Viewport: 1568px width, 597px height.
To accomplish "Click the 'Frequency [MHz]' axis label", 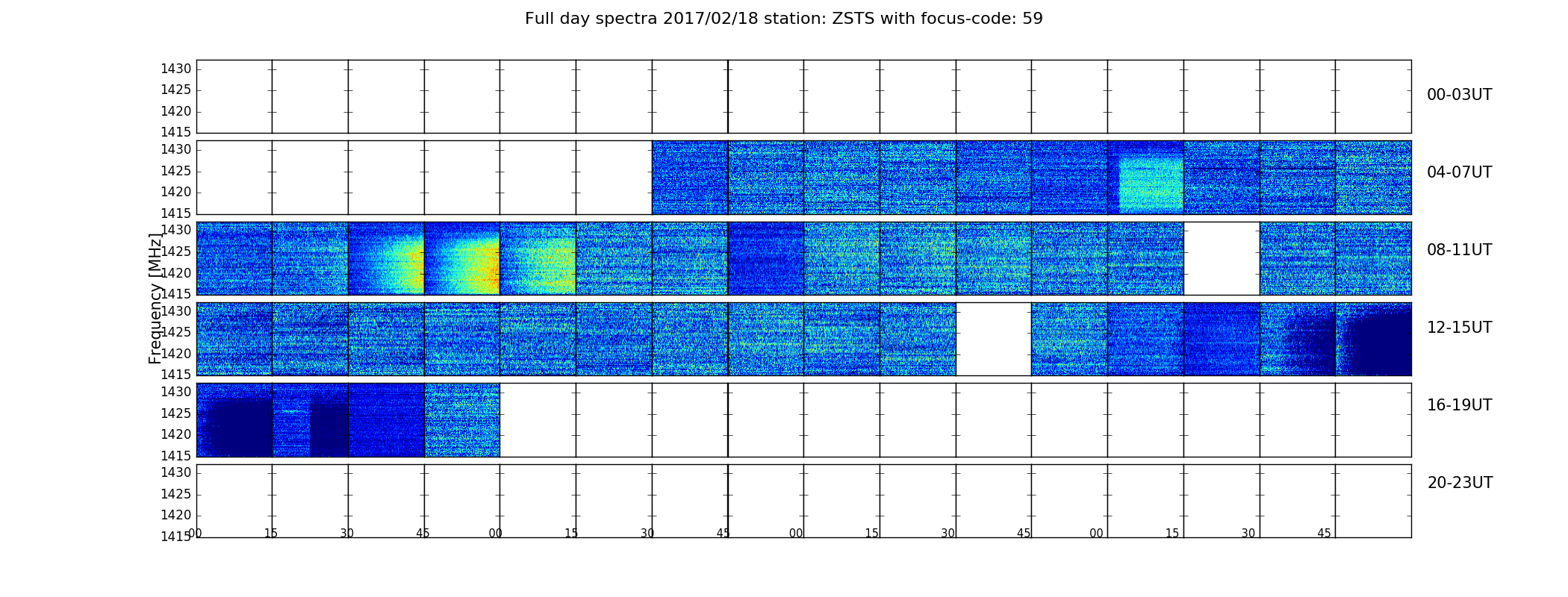I will tap(155, 298).
